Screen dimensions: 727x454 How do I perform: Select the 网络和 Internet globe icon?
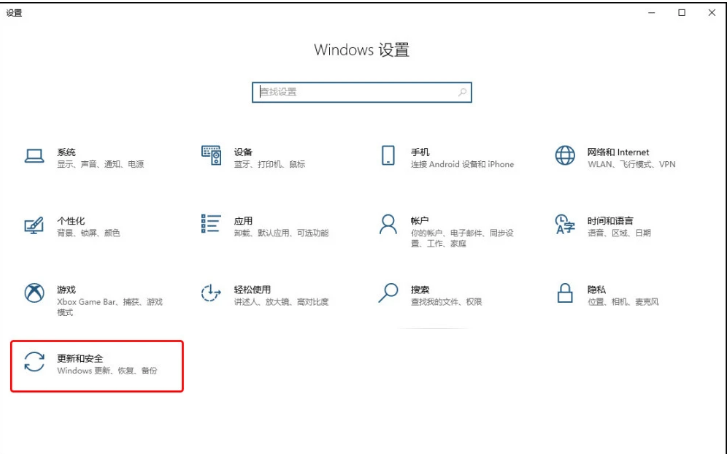pyautogui.click(x=565, y=156)
